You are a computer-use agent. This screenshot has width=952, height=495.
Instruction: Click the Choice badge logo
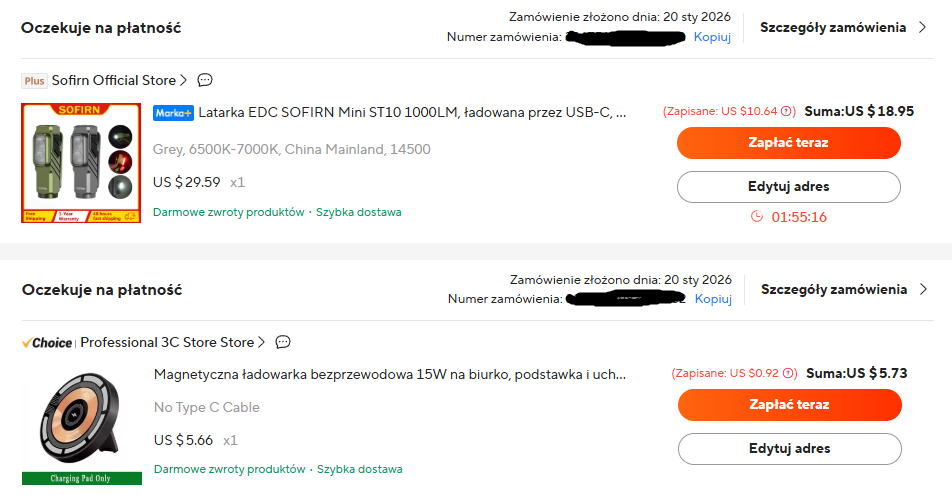(x=47, y=342)
